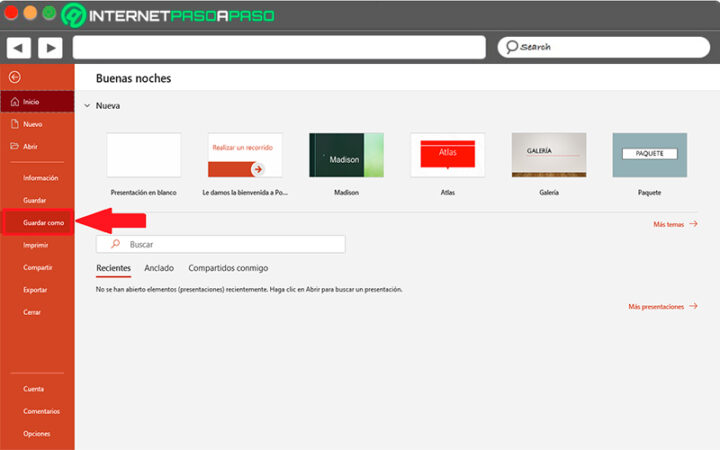Click the browser back navigation button
This screenshot has height=450, width=720.
click(x=19, y=47)
